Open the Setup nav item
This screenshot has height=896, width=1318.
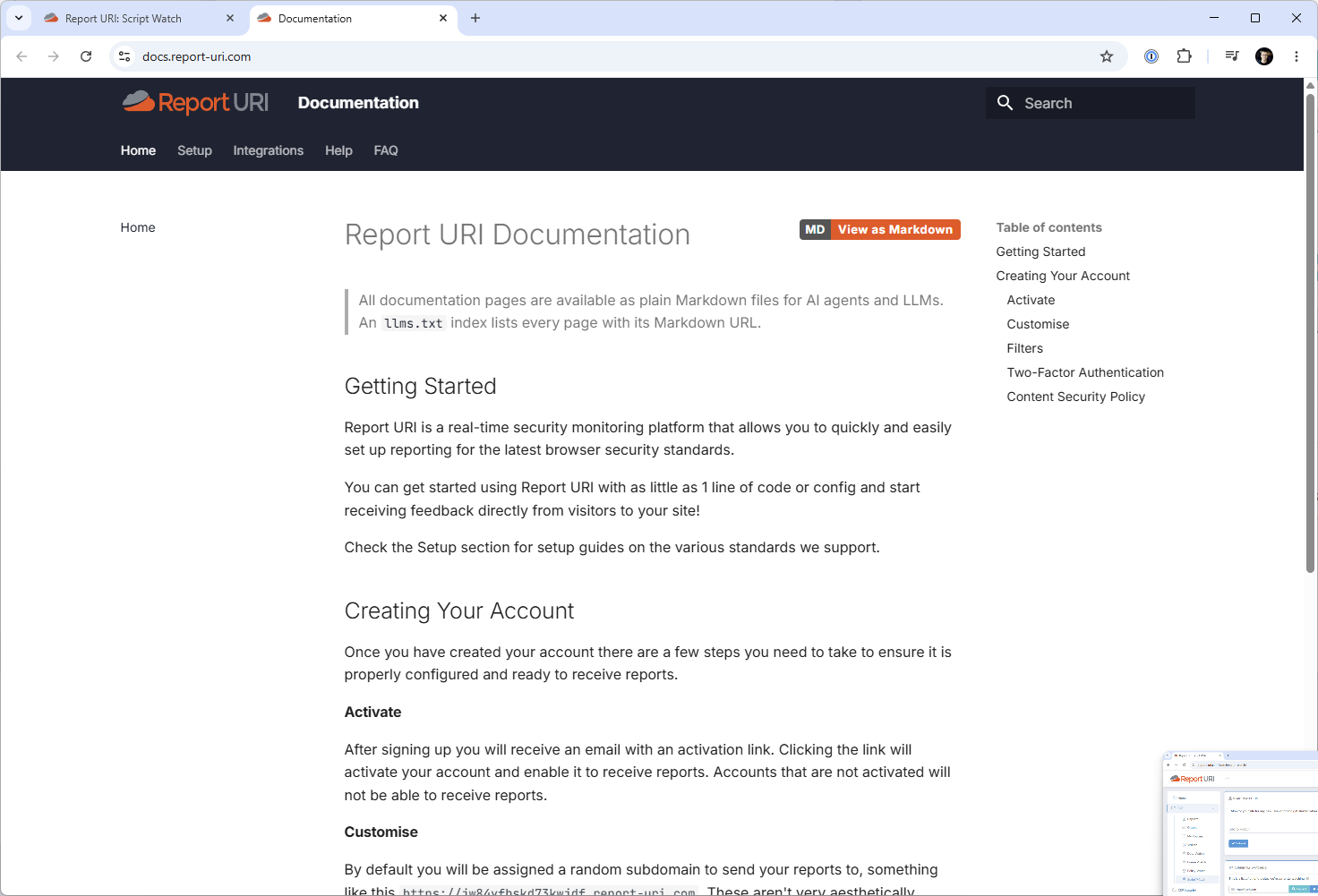click(194, 150)
